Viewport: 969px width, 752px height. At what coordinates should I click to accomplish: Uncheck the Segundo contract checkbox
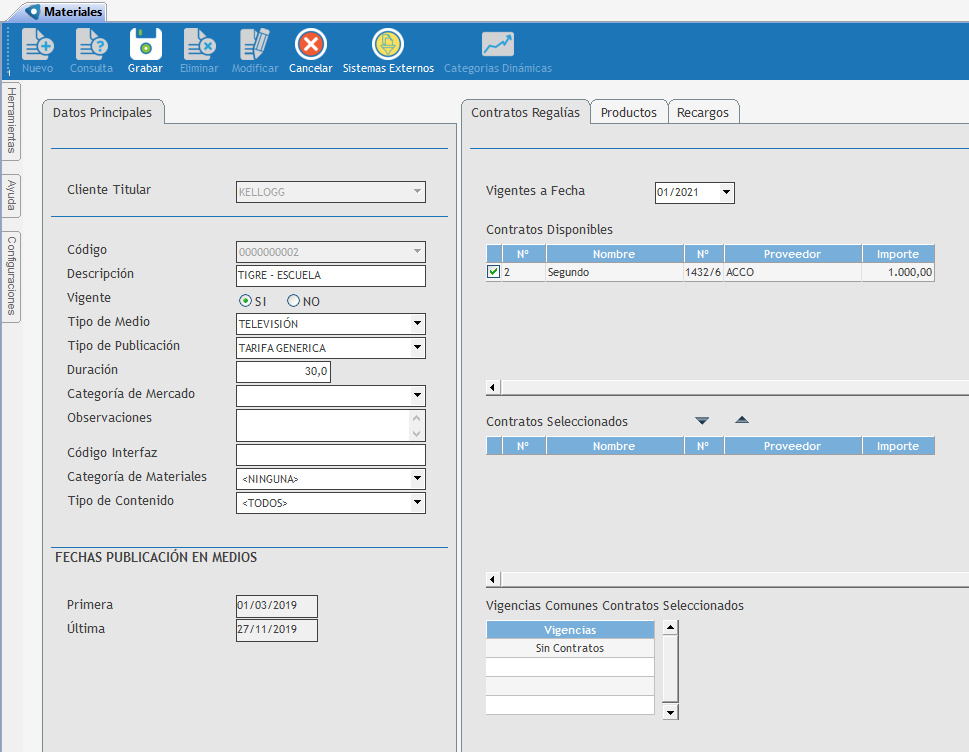click(493, 272)
